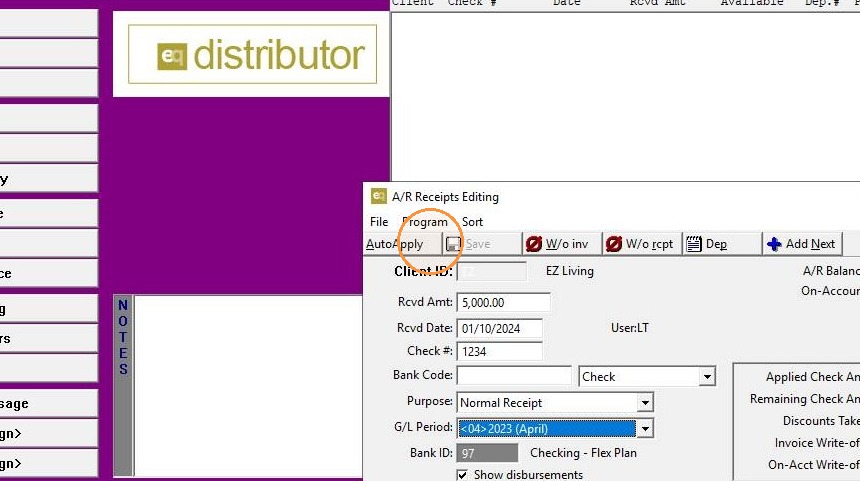This screenshot has height=481, width=860.
Task: Click the EZ Living client name text
Action: coord(570,271)
